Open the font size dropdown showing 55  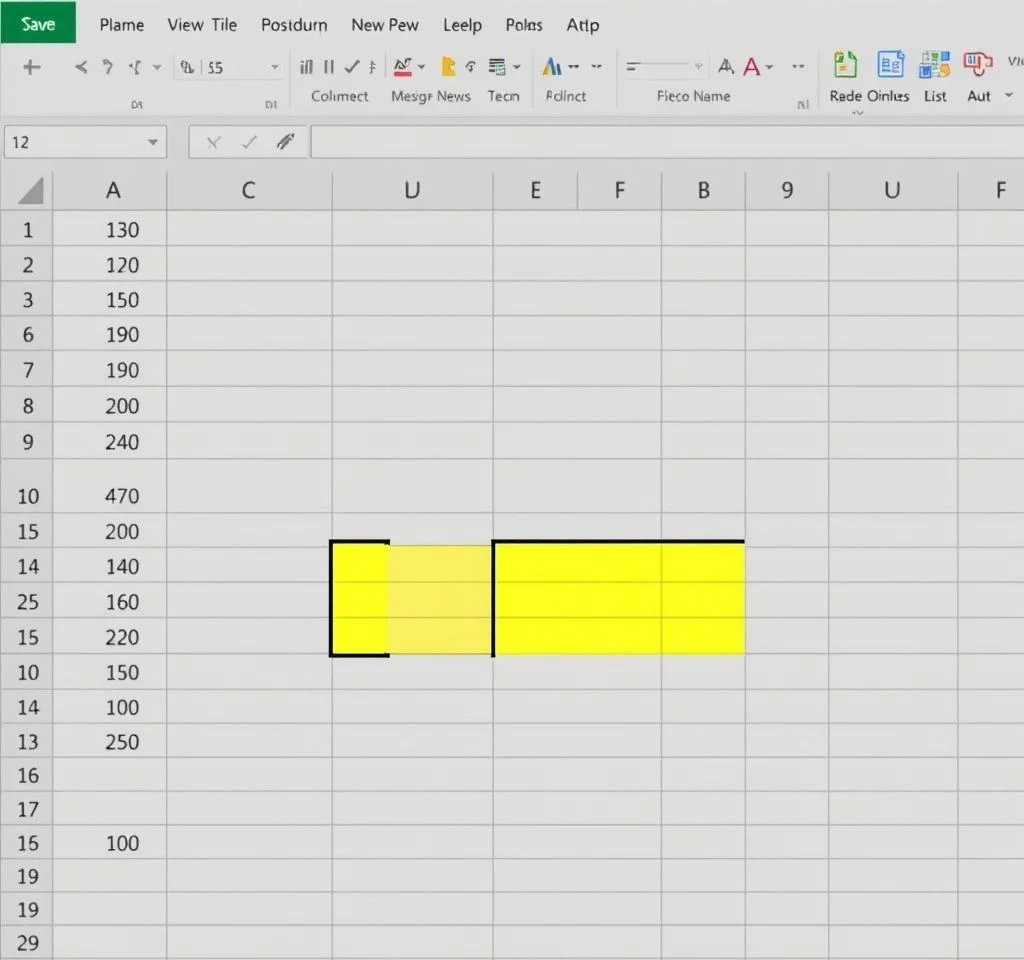pyautogui.click(x=274, y=68)
